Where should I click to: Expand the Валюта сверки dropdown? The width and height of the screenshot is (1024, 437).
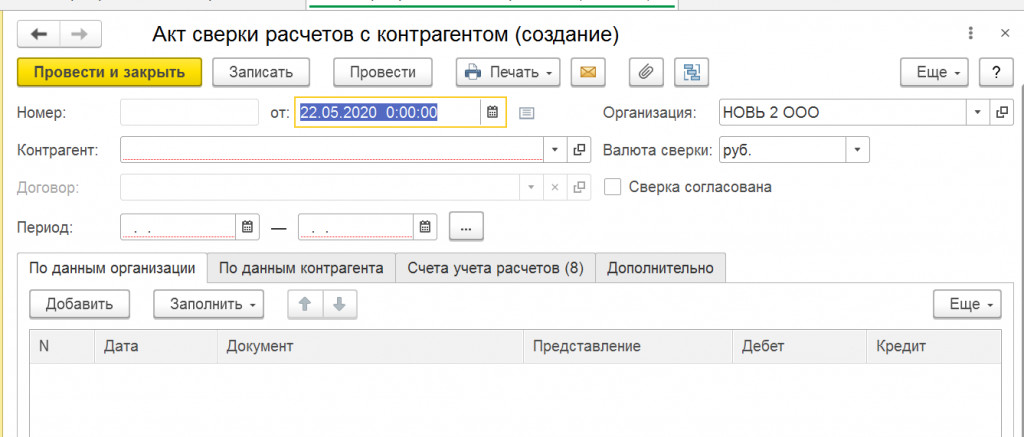(857, 150)
